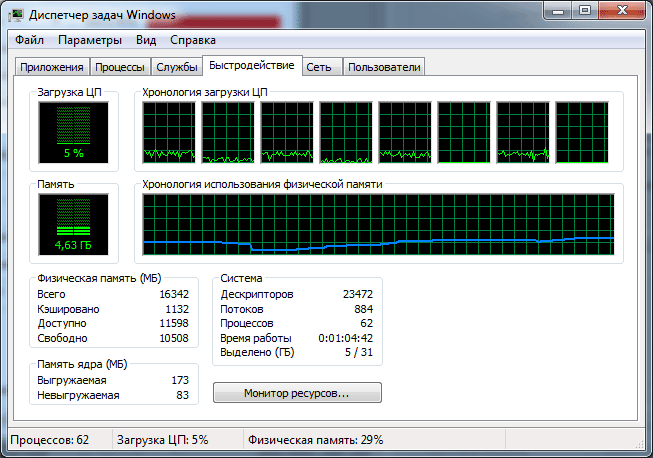Screen dimensions: 653x458
Task: Click the Доступно value 11598
Action: click(x=174, y=324)
